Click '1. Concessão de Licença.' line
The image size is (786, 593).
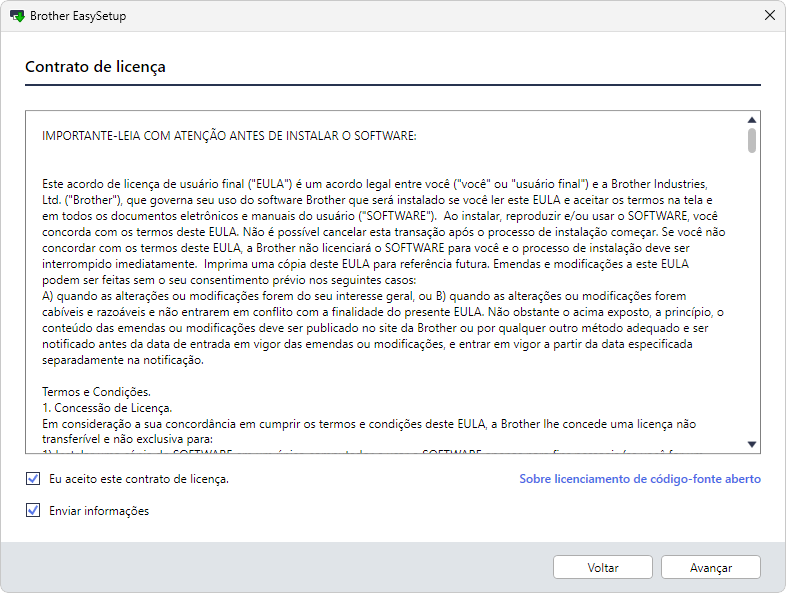point(107,408)
